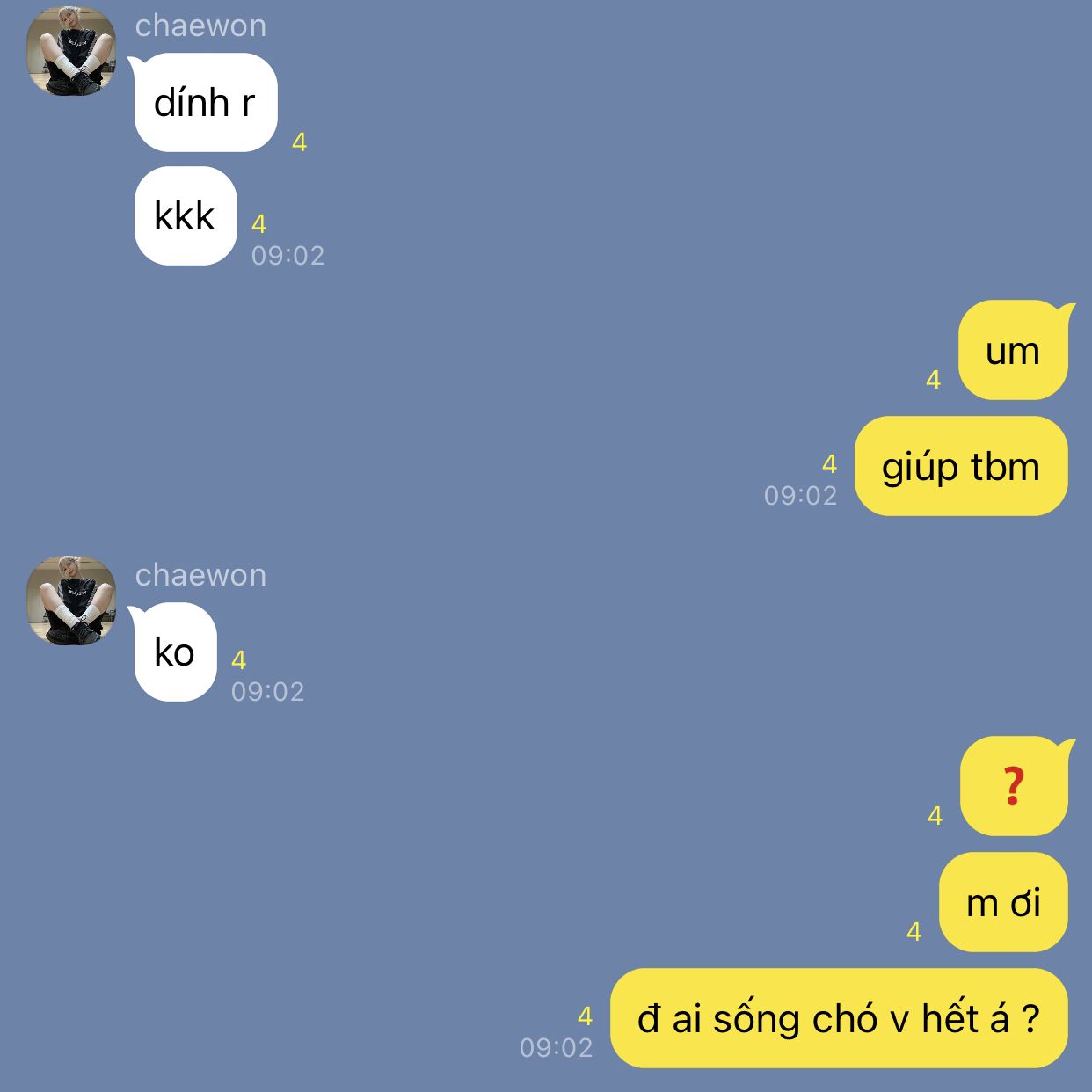Open chaewon's profile picture above "dính r"
1092x1092 pixels.
71,51
